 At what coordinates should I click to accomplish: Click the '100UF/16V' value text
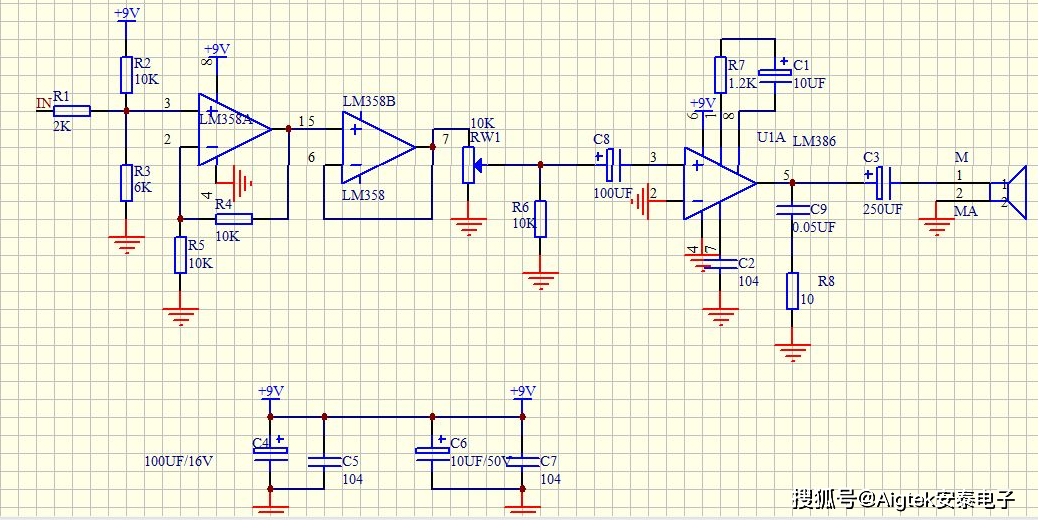(x=179, y=461)
